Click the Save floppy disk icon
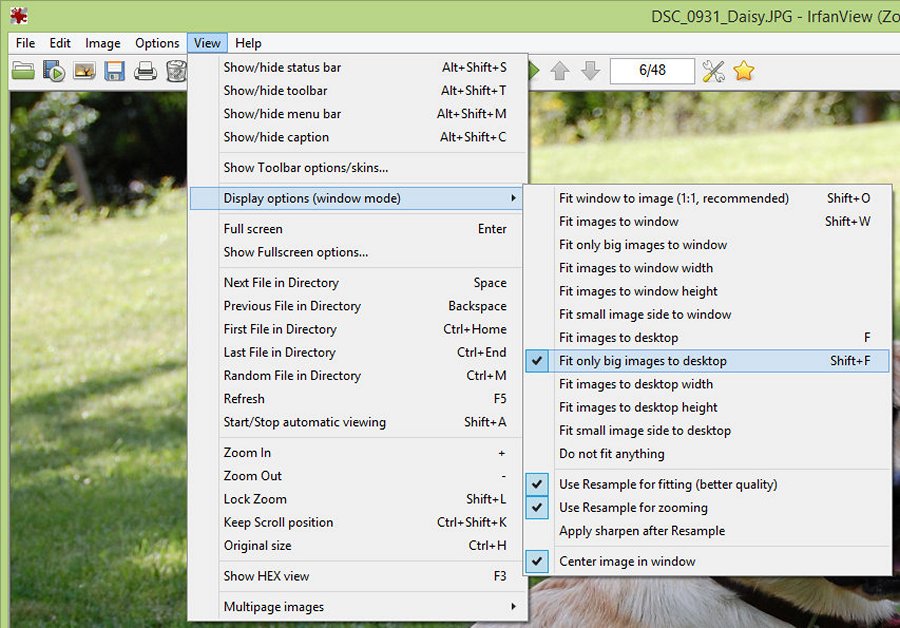 click(x=114, y=71)
